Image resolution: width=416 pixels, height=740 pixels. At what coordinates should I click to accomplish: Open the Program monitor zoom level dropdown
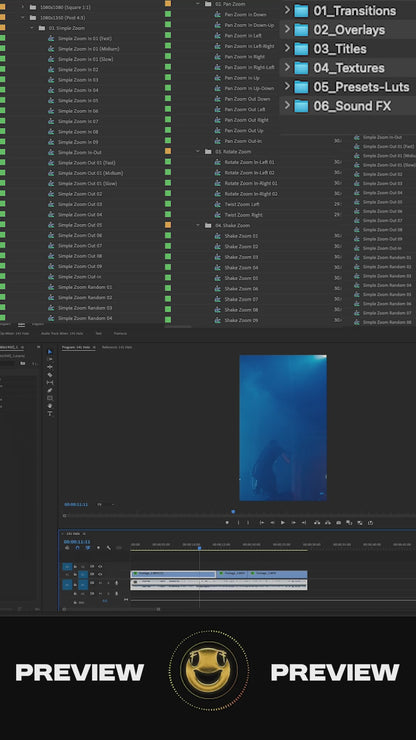(106, 505)
